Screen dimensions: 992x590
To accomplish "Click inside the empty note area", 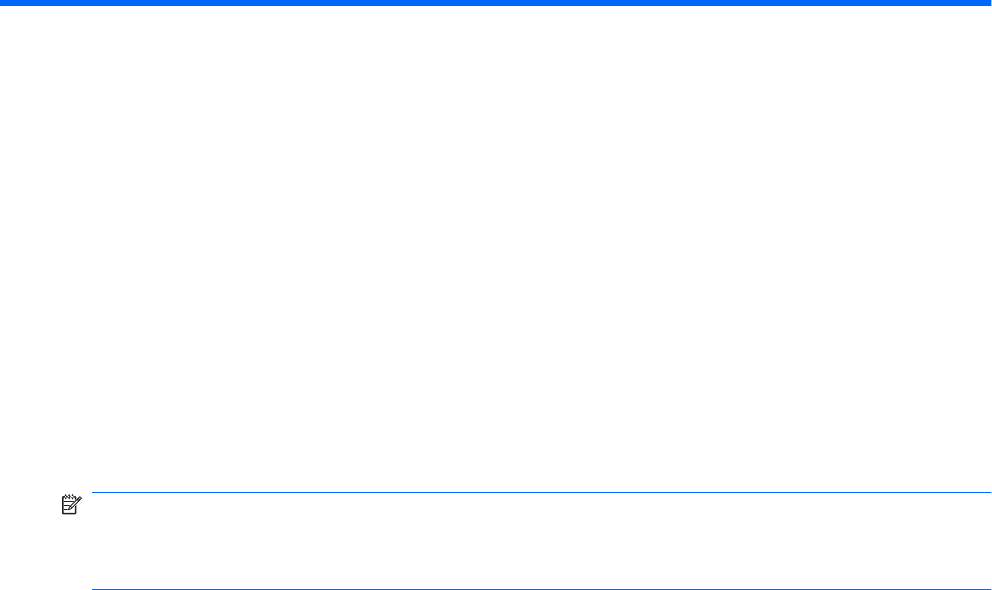I will pos(542,541).
